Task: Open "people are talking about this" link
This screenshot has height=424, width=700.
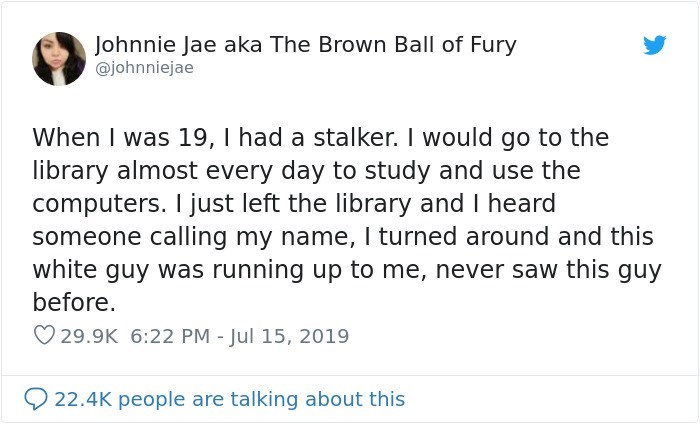Action: [x=266, y=399]
